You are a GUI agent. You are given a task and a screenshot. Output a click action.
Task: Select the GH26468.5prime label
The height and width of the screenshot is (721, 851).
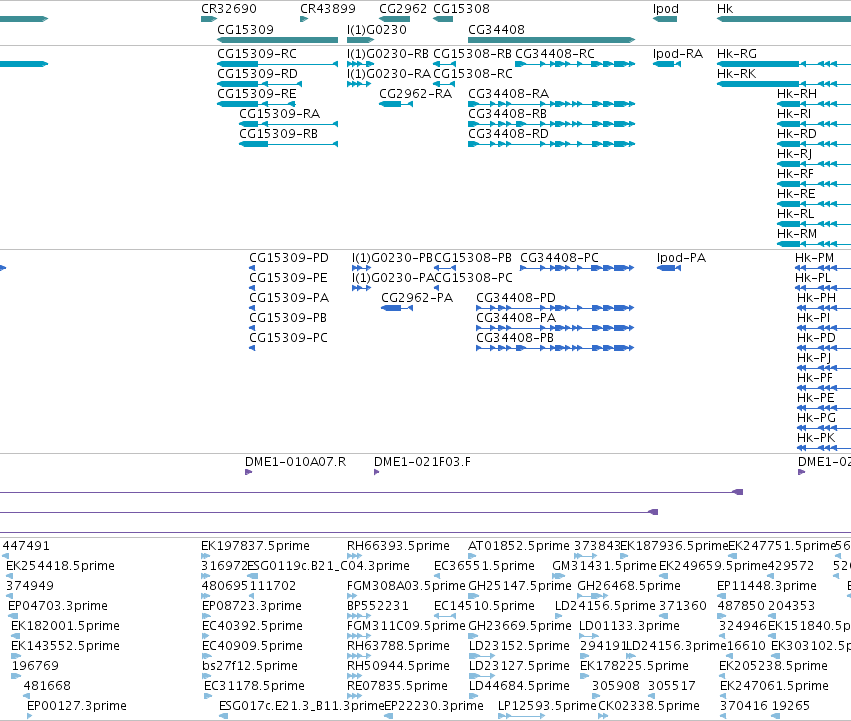pos(629,586)
